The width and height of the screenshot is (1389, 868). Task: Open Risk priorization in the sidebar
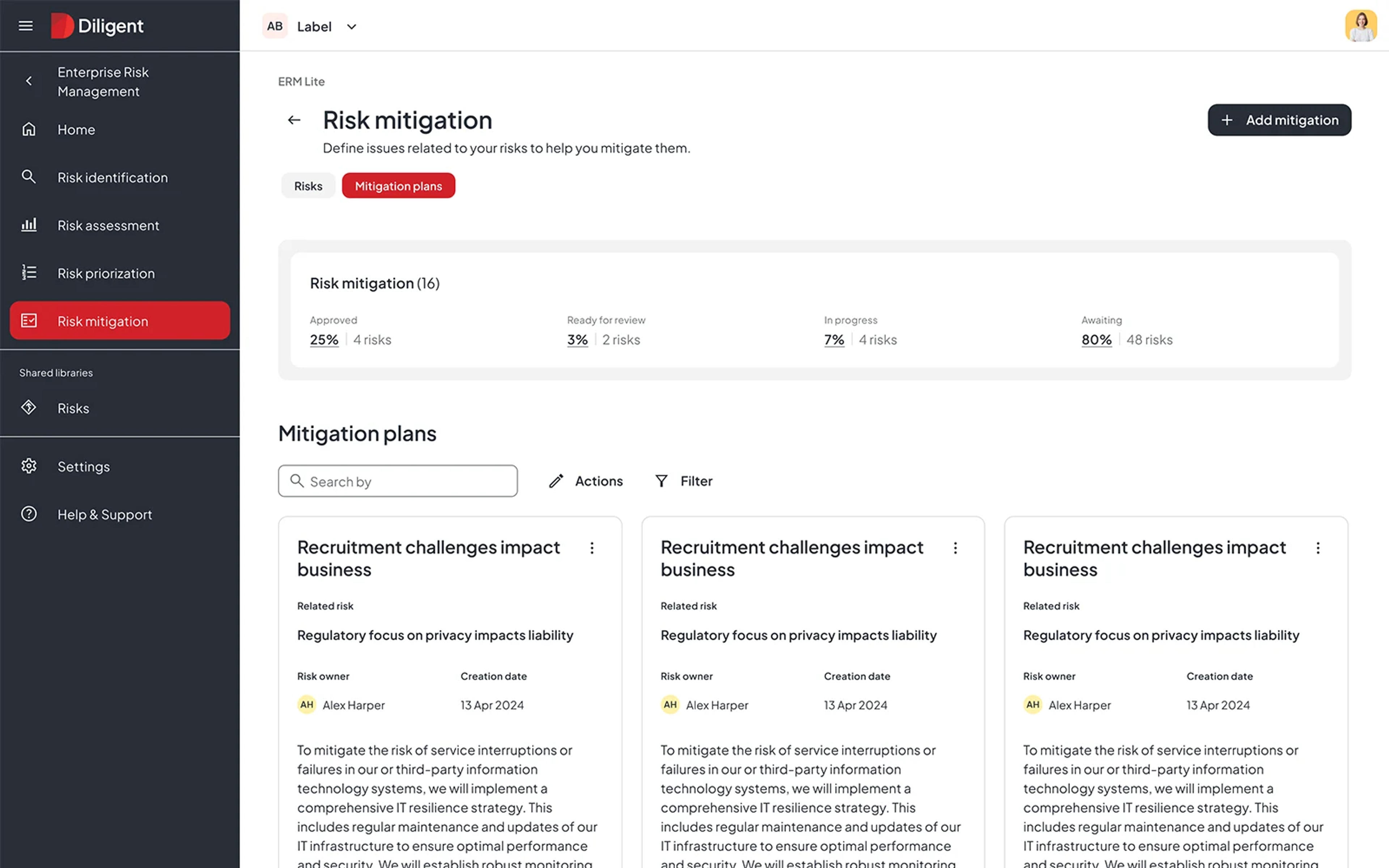(120, 273)
